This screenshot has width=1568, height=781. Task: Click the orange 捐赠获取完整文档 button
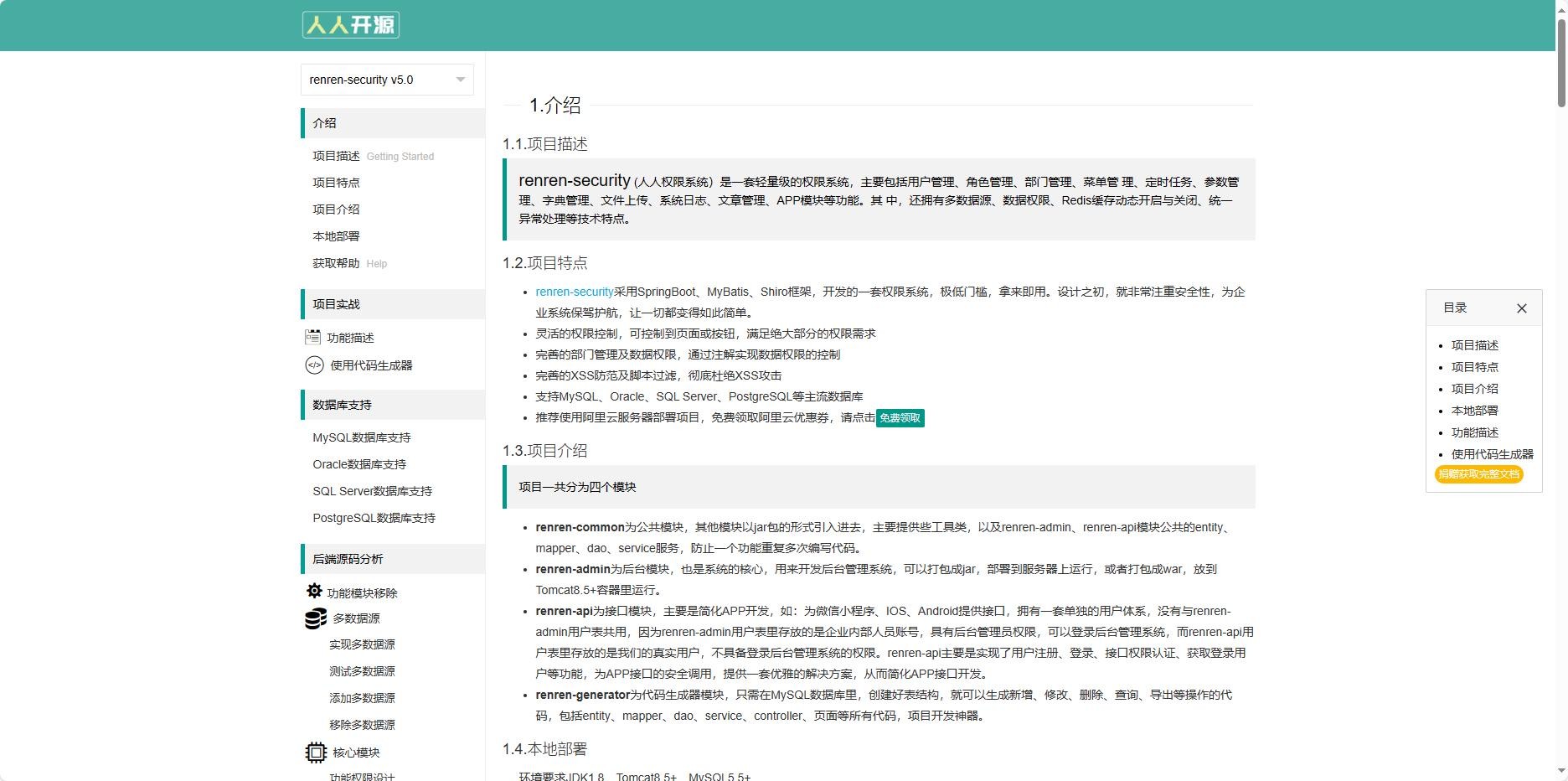1478,474
